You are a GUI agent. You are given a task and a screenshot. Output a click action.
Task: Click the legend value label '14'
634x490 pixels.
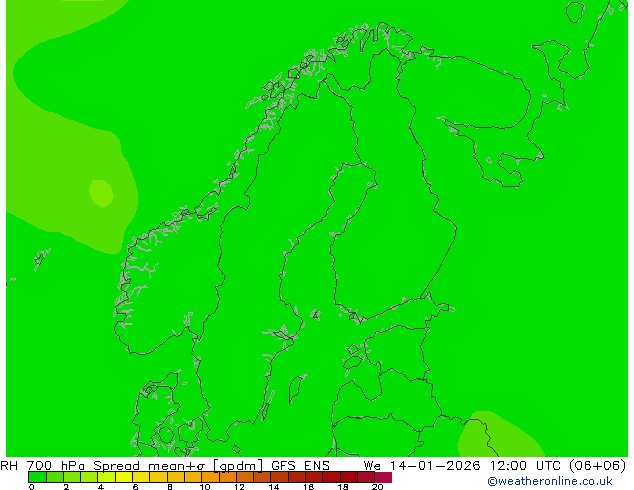[x=274, y=487]
